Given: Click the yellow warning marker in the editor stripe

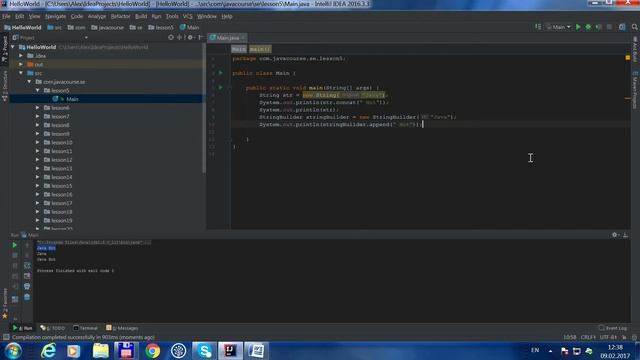Looking at the screenshot, I should coord(628,58).
